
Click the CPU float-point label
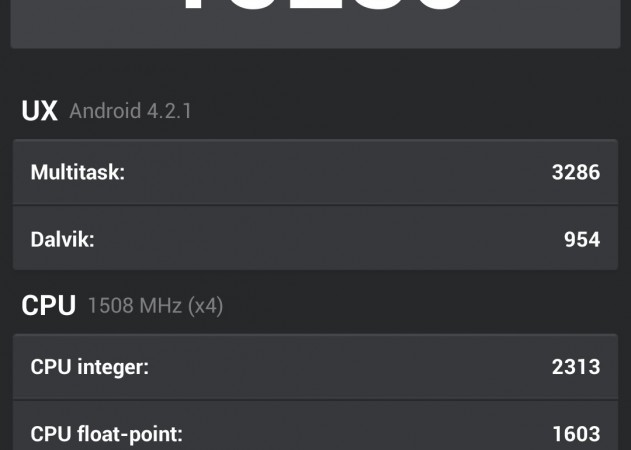107,433
